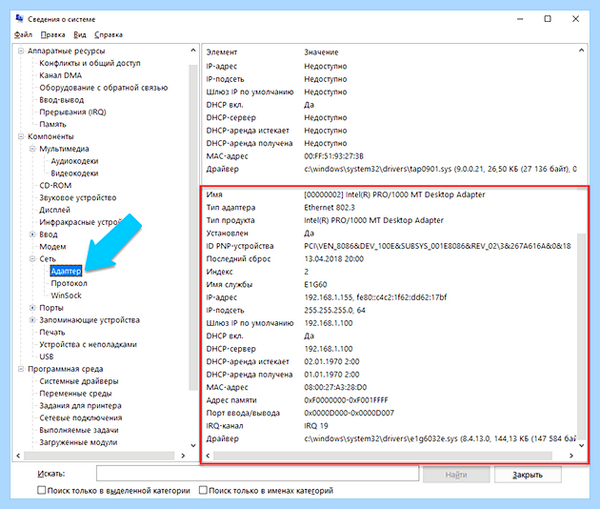600x509 pixels.
Task: Open the Файл menu
Action: pos(23,35)
